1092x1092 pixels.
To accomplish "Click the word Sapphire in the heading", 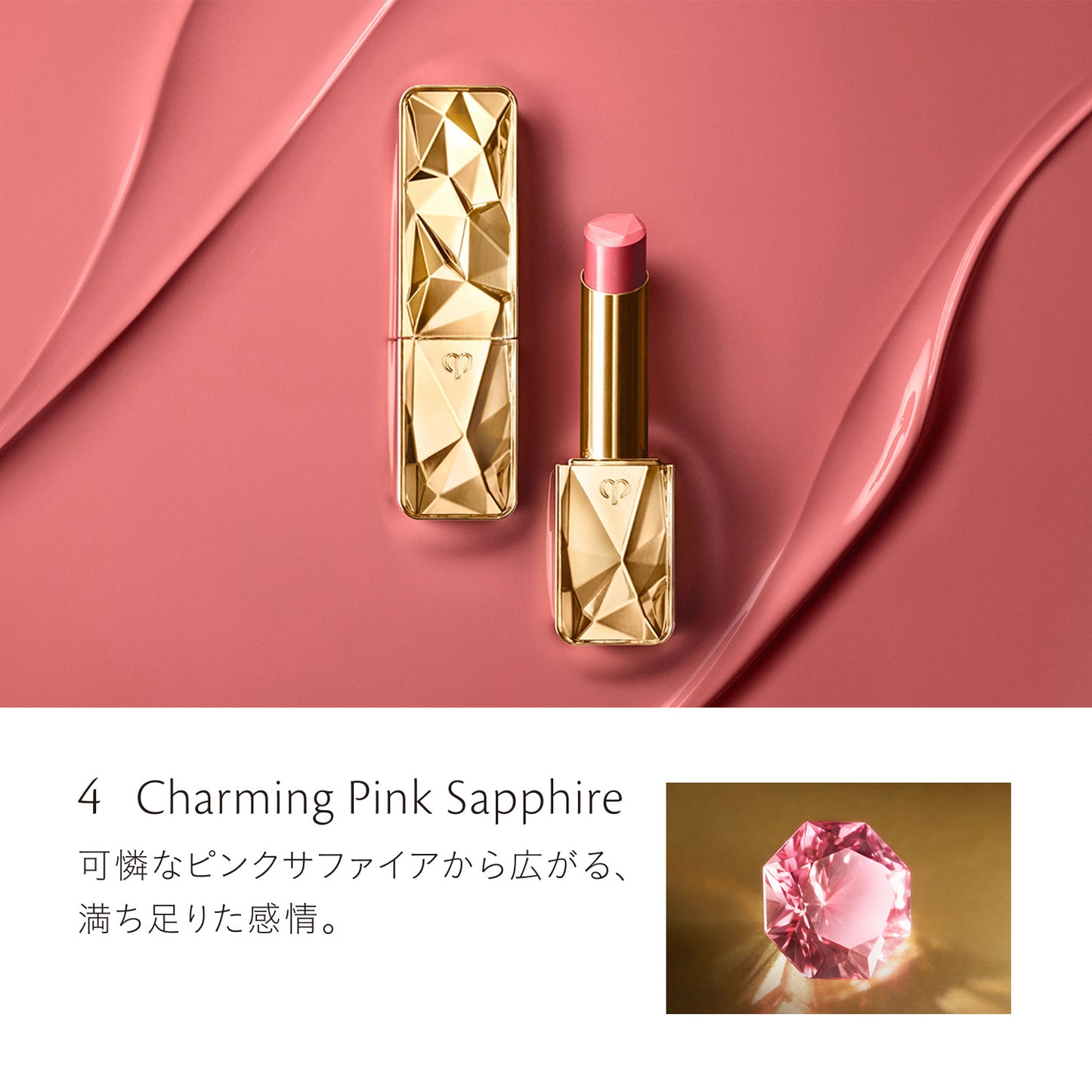I will pyautogui.click(x=534, y=800).
